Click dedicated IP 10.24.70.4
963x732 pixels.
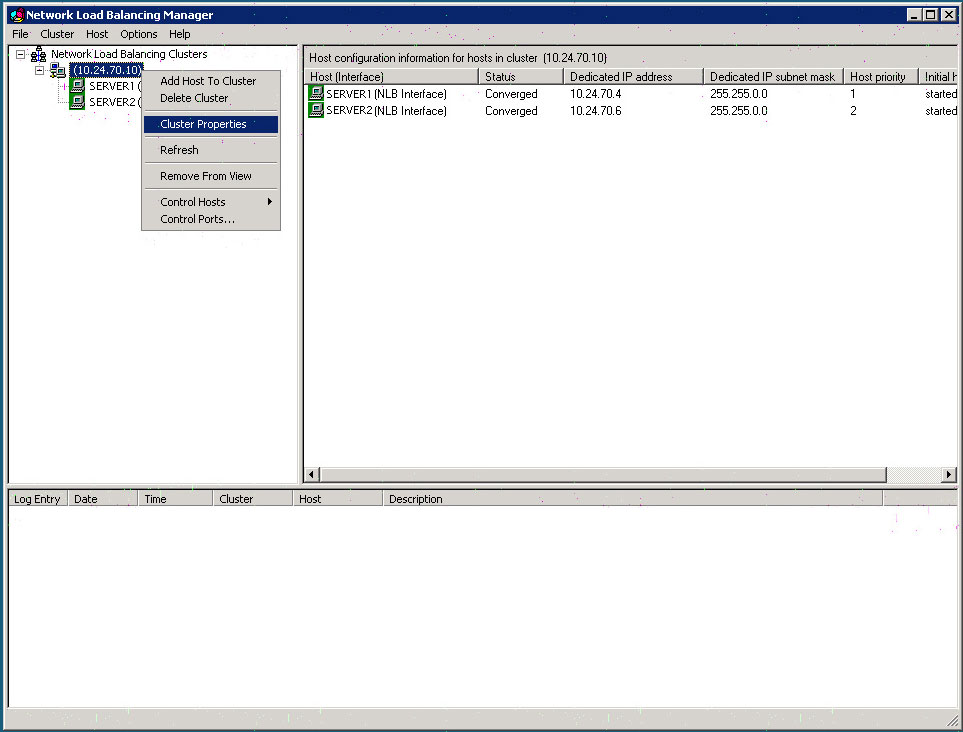click(x=595, y=94)
